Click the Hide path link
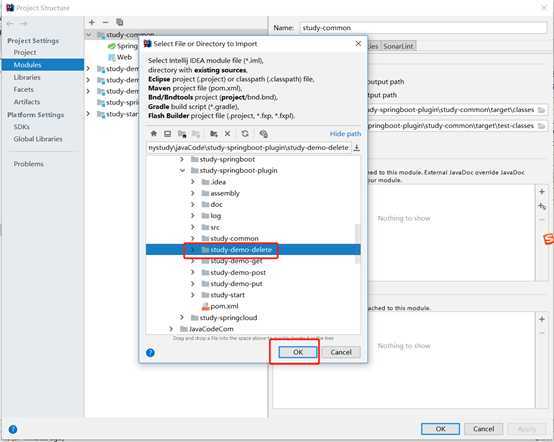Image resolution: width=554 pixels, height=442 pixels. pyautogui.click(x=345, y=134)
